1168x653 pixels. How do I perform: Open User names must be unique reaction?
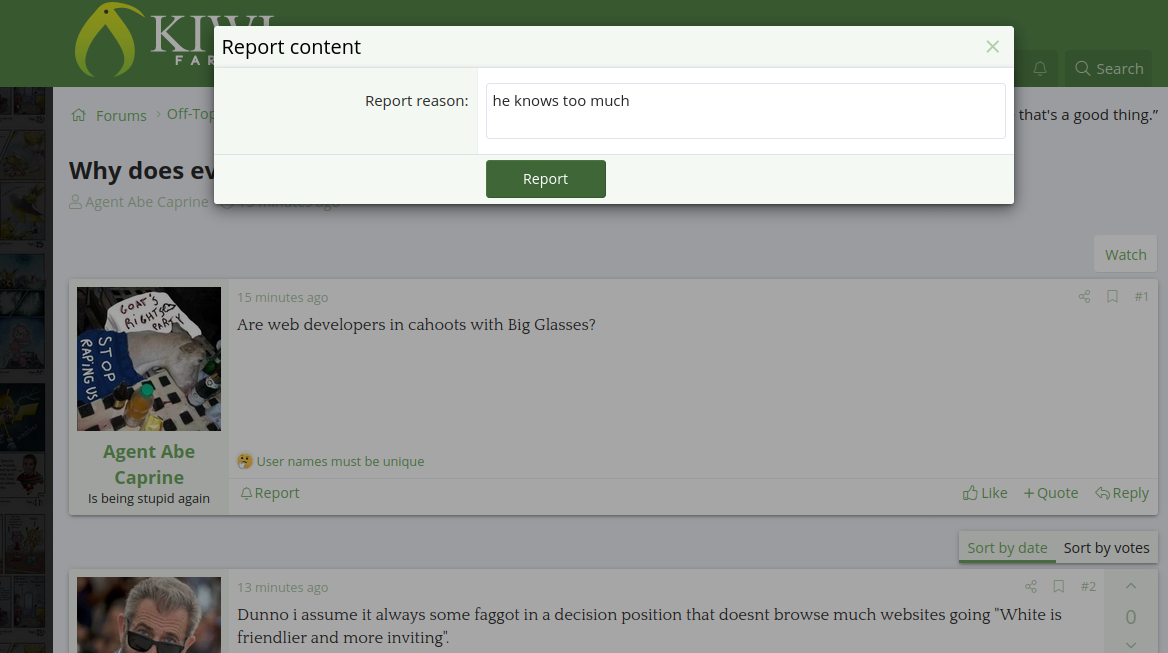coord(340,462)
